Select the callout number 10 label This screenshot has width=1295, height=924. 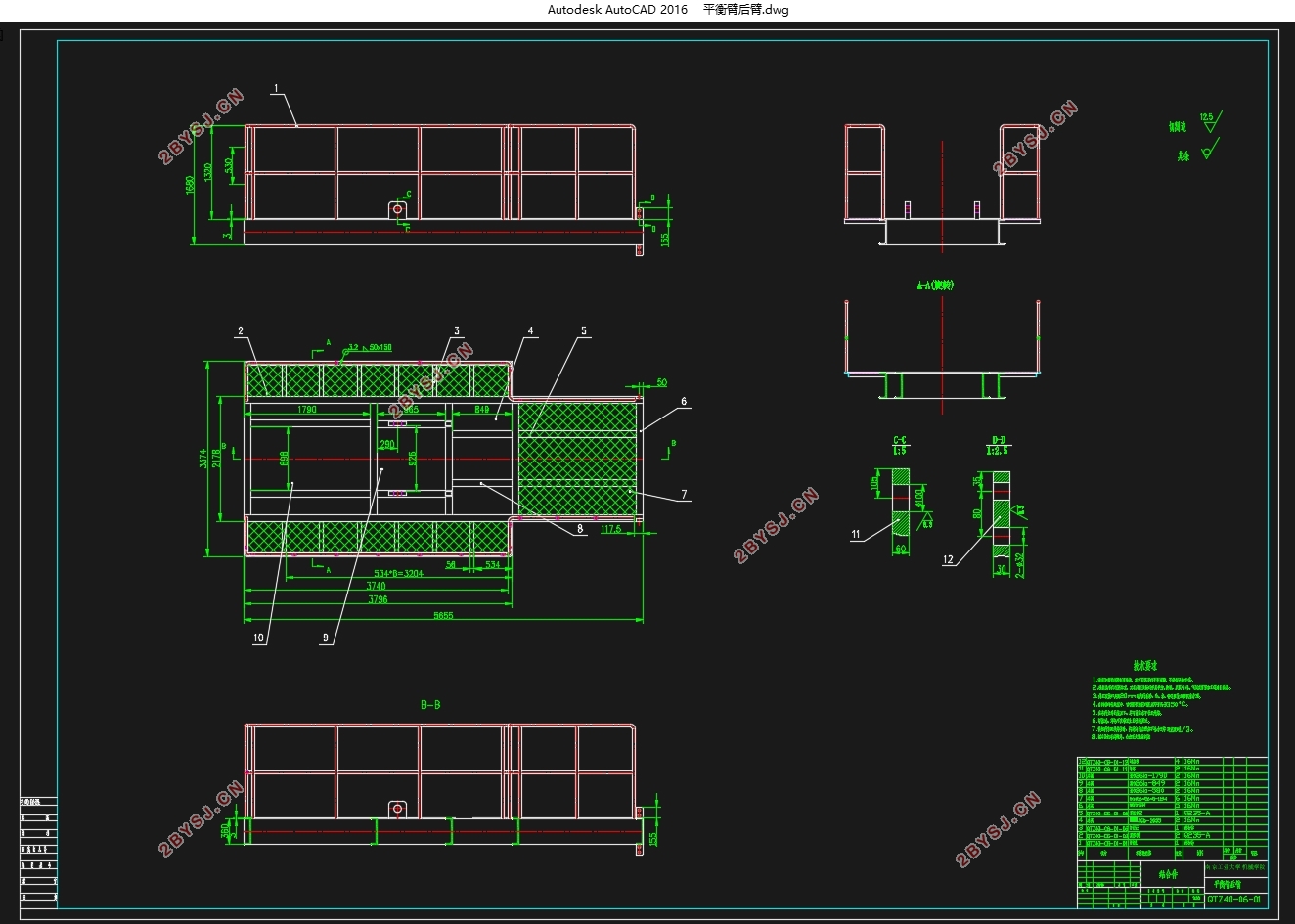(x=259, y=638)
